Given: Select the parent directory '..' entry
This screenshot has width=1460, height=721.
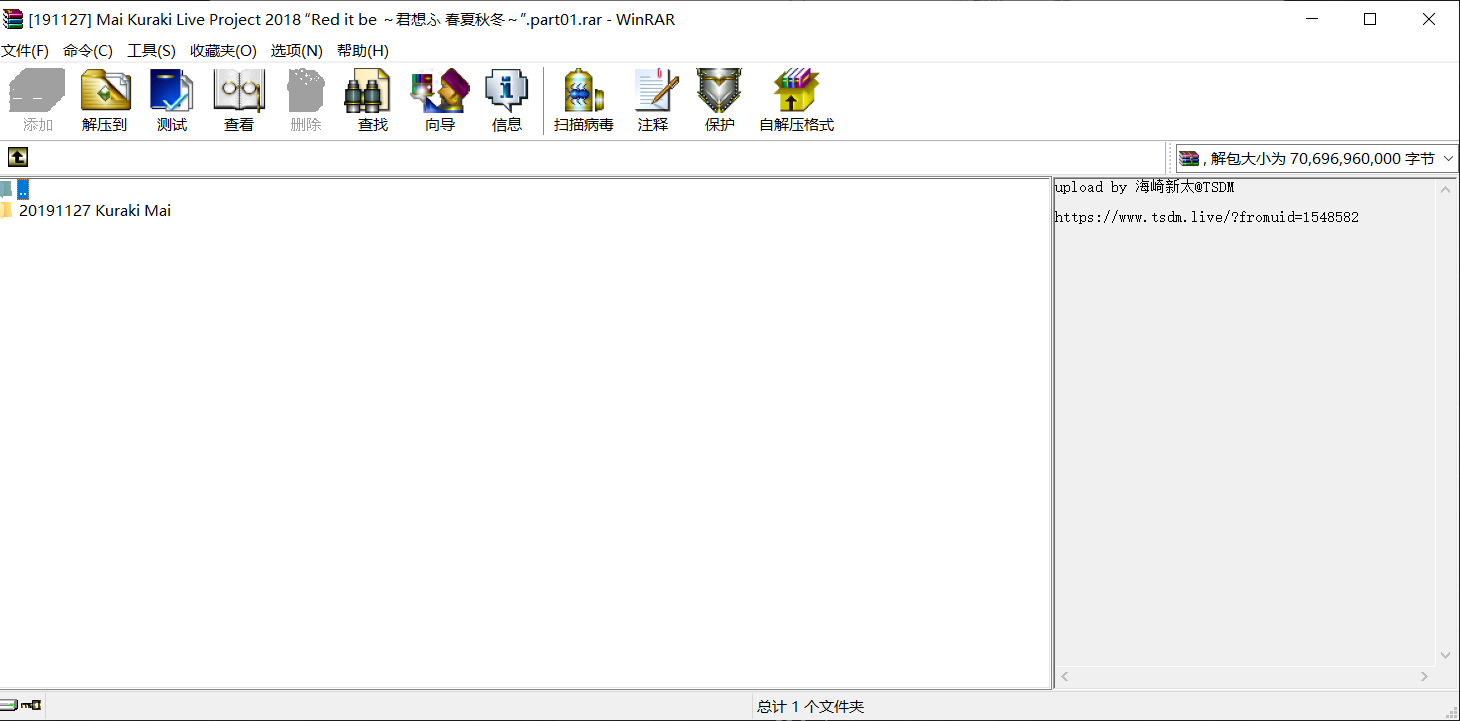Looking at the screenshot, I should (15, 189).
